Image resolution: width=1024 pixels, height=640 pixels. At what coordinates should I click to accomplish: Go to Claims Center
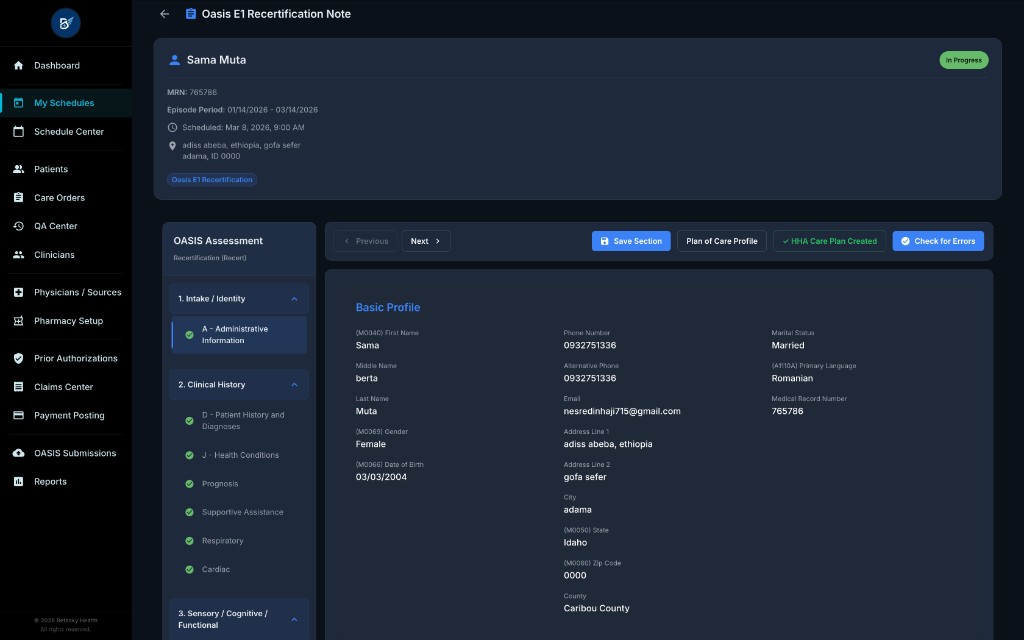pos(66,387)
